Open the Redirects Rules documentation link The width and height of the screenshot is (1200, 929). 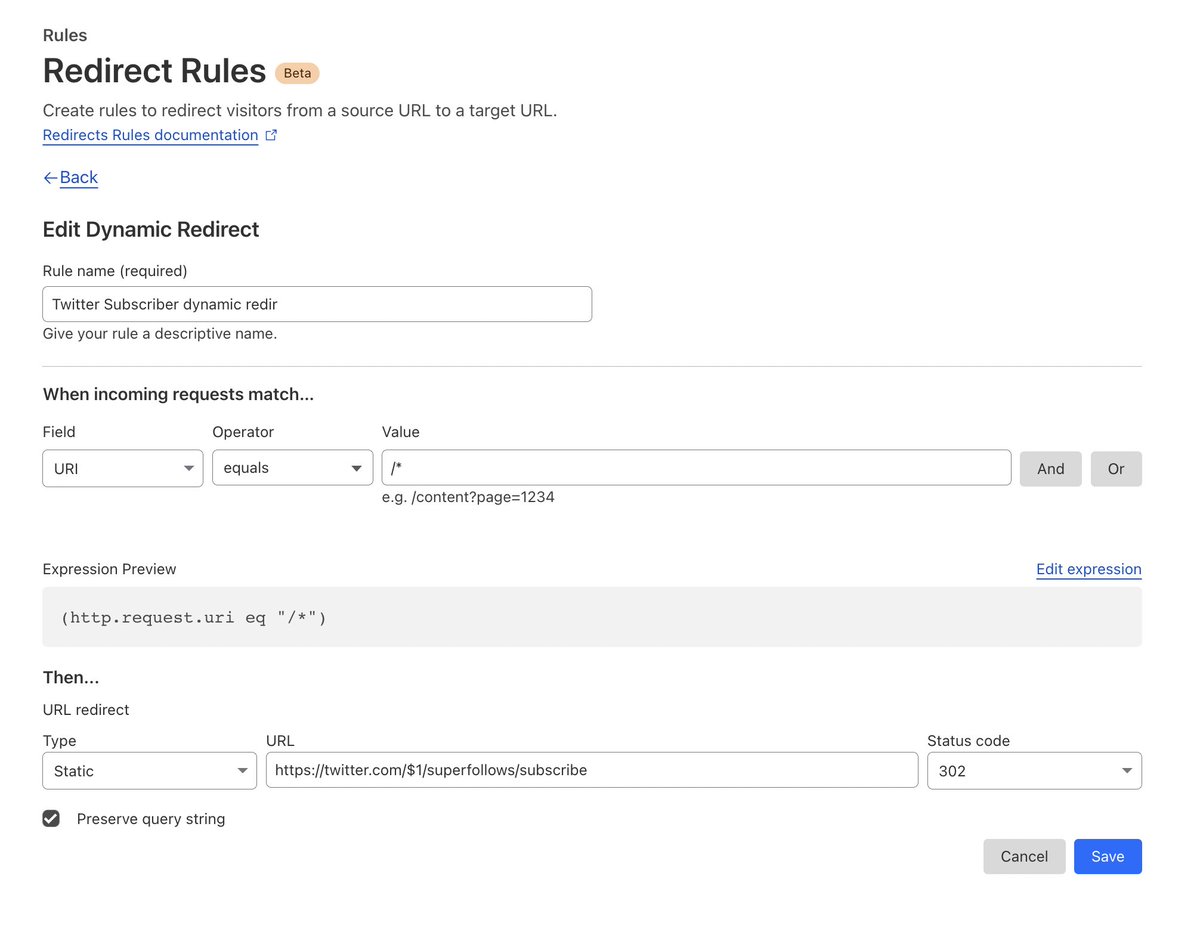[149, 134]
